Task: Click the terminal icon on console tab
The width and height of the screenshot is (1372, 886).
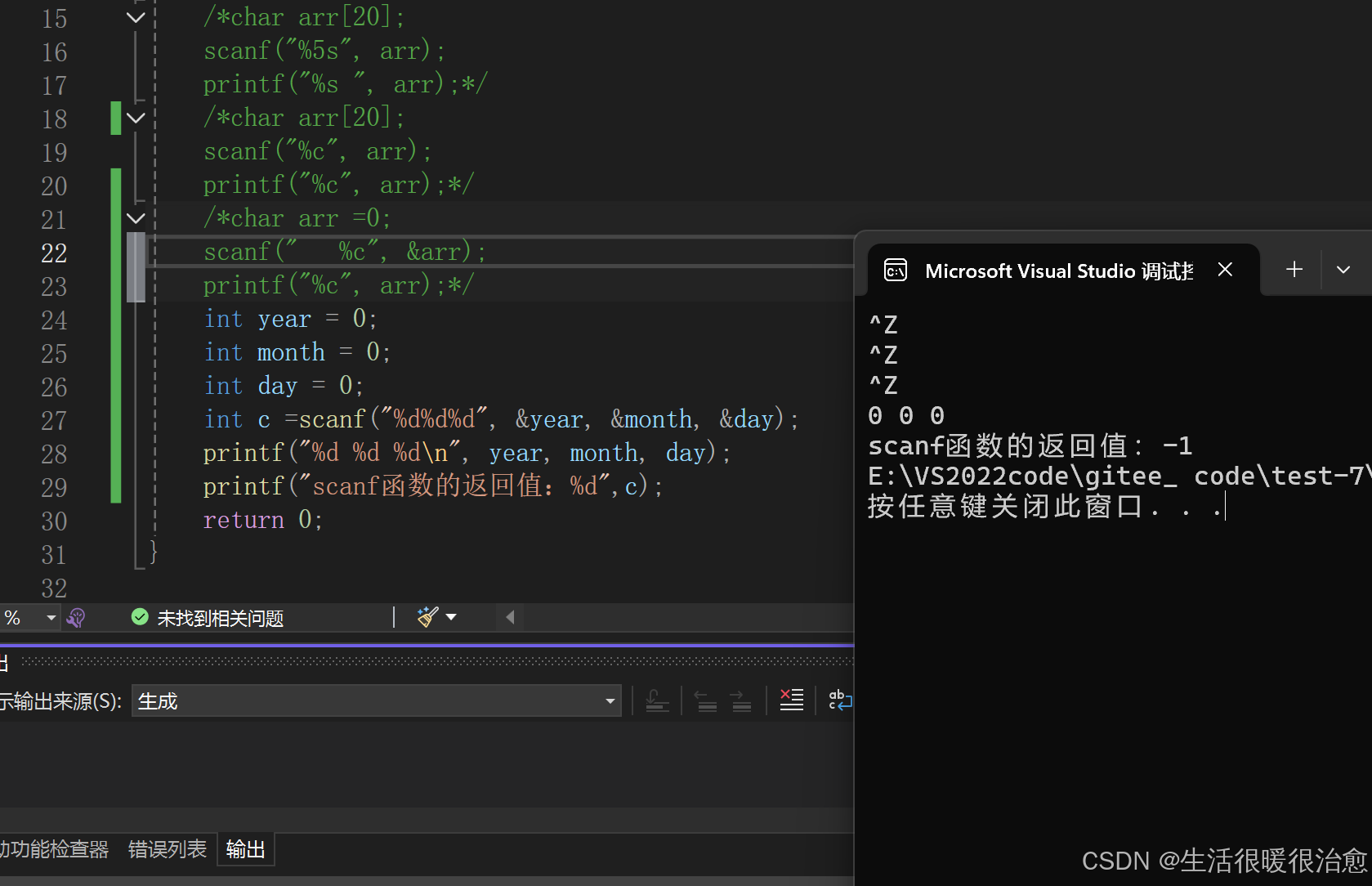Action: coord(896,271)
